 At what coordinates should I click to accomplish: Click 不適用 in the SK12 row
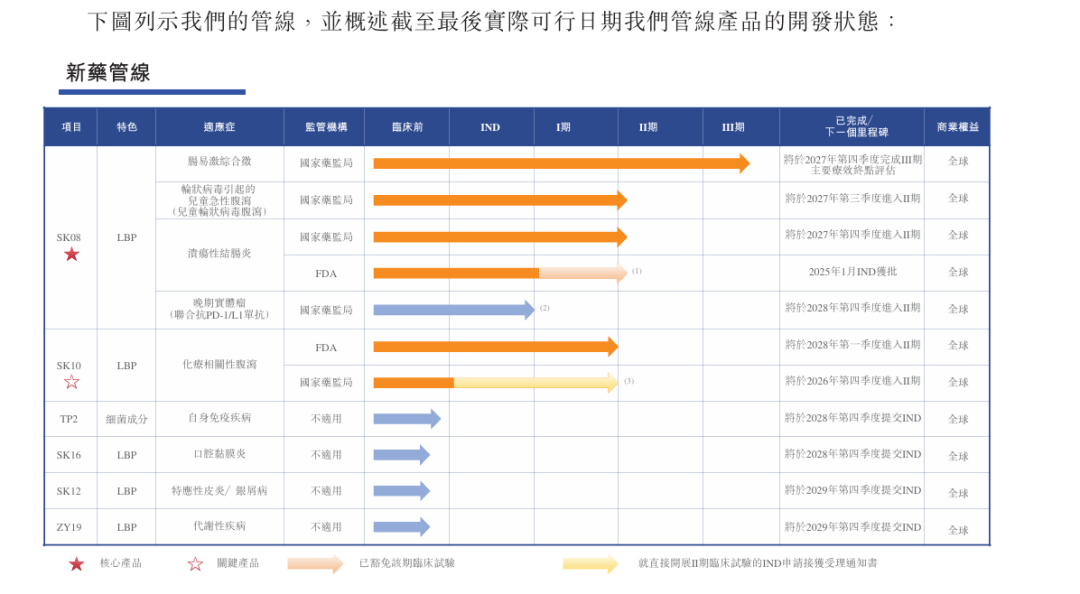click(326, 491)
